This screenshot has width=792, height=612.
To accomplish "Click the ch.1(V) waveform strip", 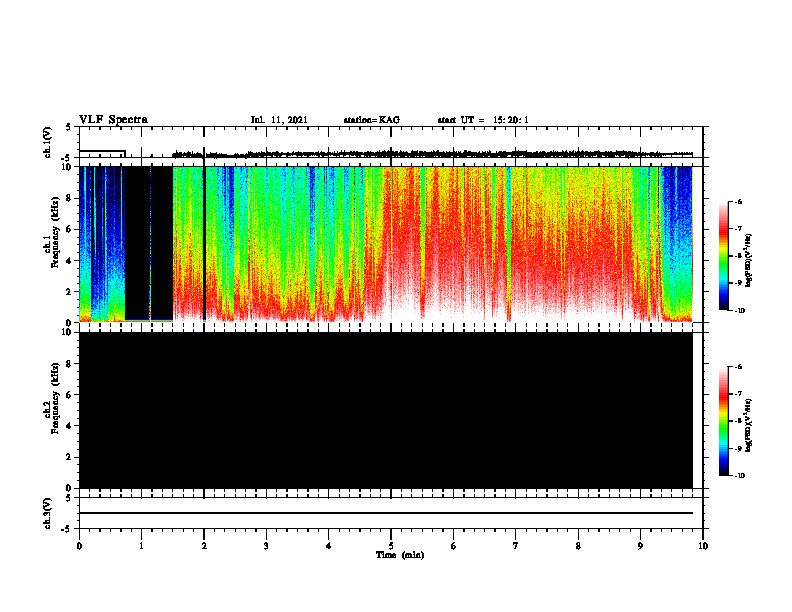I will click(391, 142).
